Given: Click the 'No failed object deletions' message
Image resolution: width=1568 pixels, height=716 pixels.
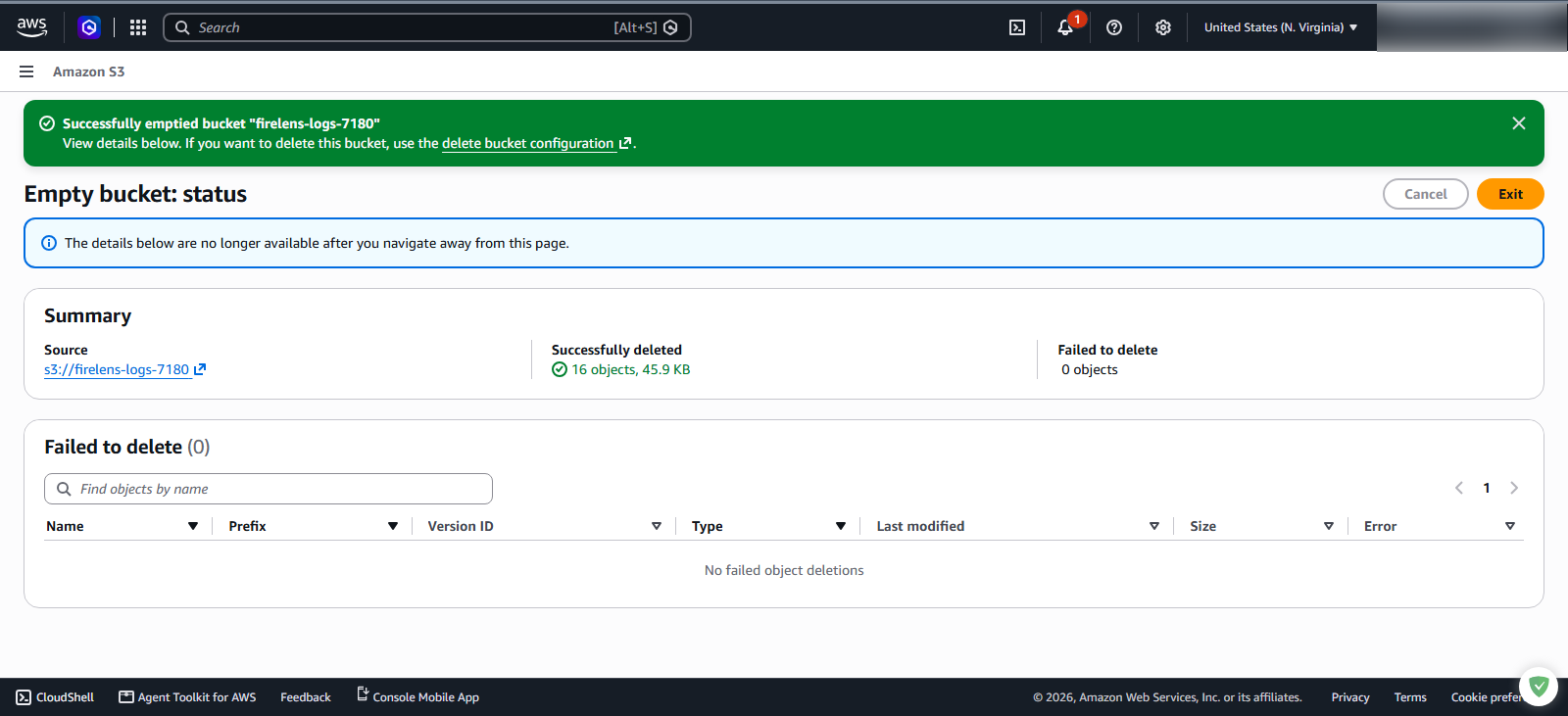Looking at the screenshot, I should click(x=784, y=570).
